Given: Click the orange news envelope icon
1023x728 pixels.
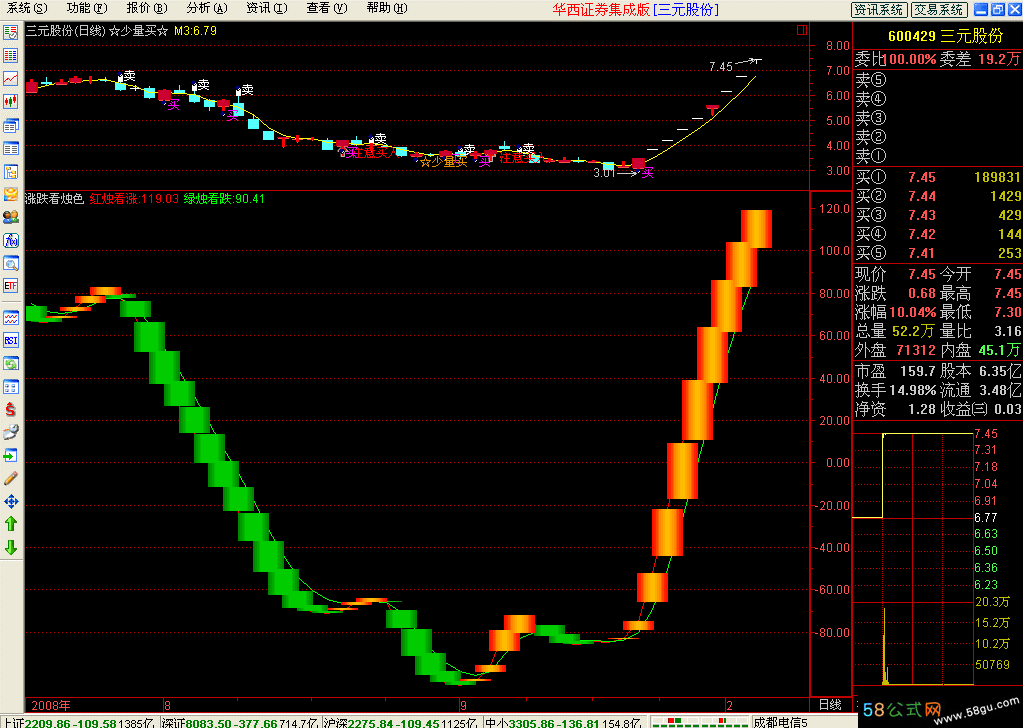Looking at the screenshot, I should (x=10, y=194).
